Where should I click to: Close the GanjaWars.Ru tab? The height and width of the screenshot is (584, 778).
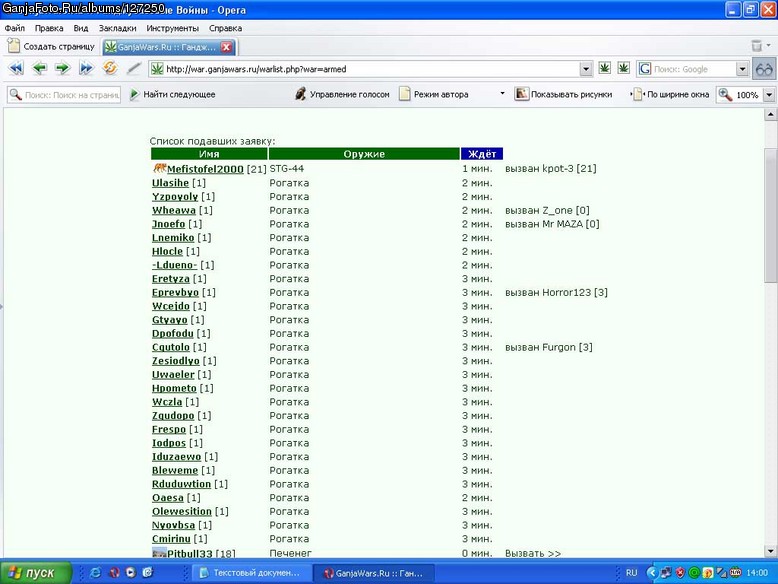[226, 47]
